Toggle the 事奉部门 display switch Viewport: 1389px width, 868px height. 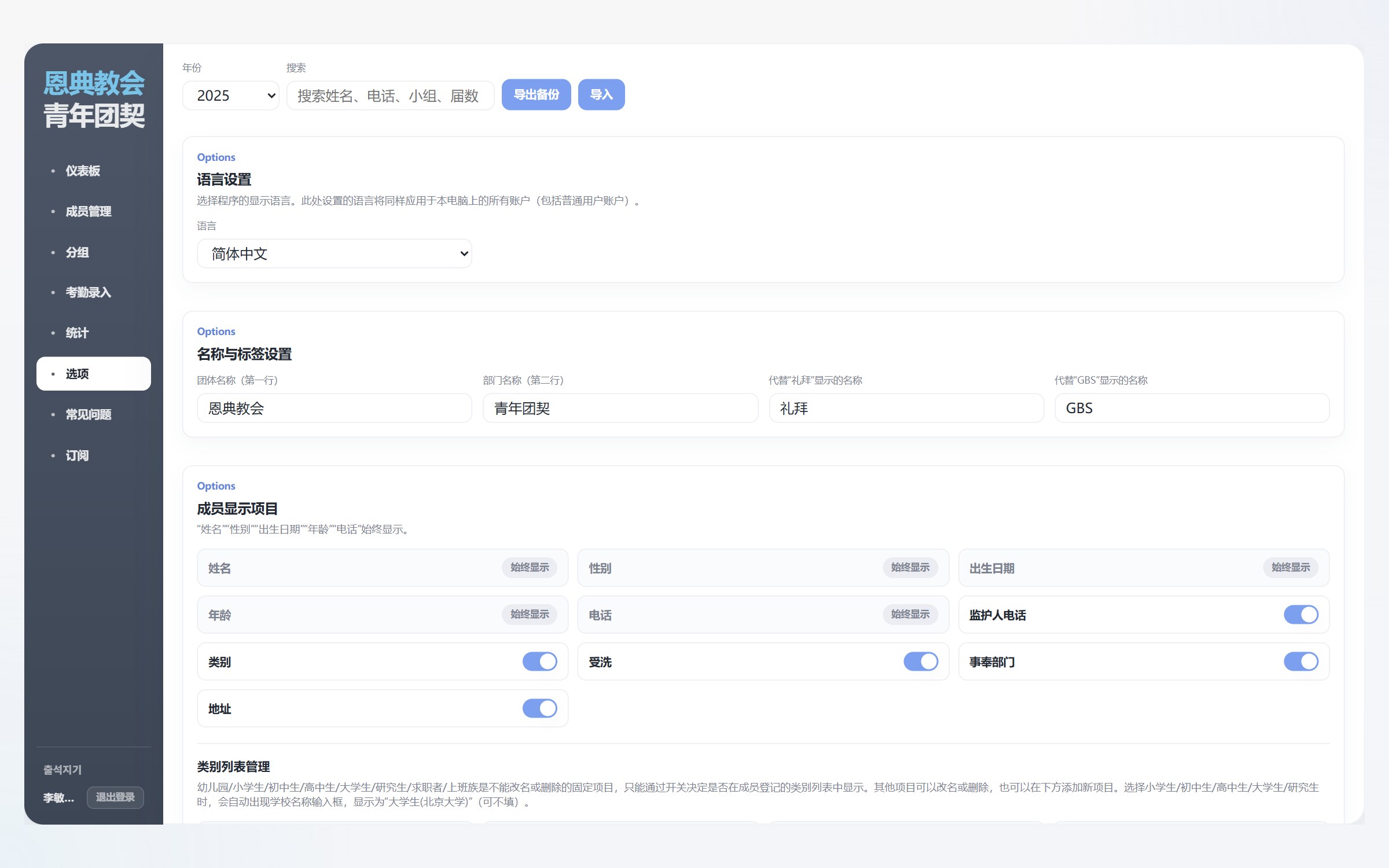click(1300, 661)
